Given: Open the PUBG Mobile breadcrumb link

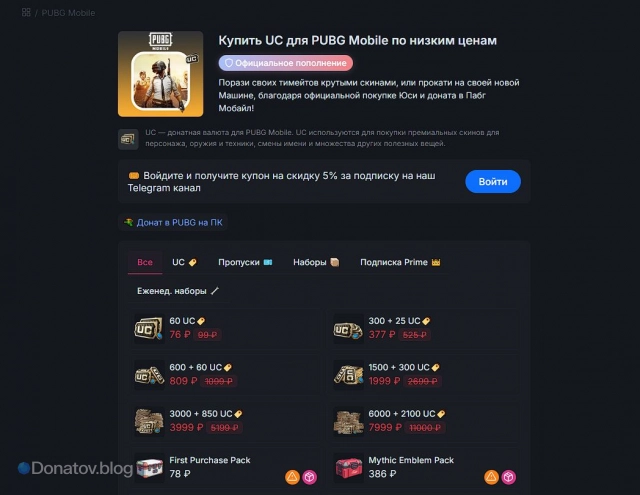Looking at the screenshot, I should (68, 13).
